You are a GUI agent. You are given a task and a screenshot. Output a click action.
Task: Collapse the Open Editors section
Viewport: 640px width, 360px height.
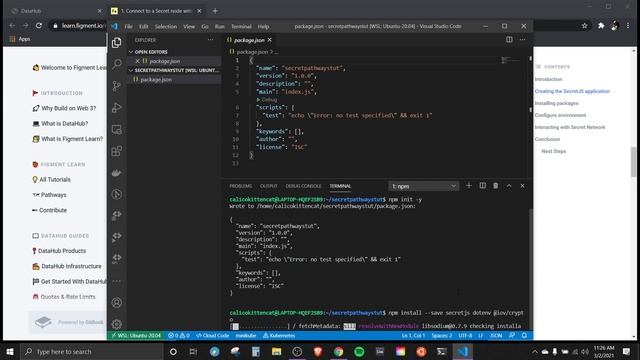tap(151, 52)
